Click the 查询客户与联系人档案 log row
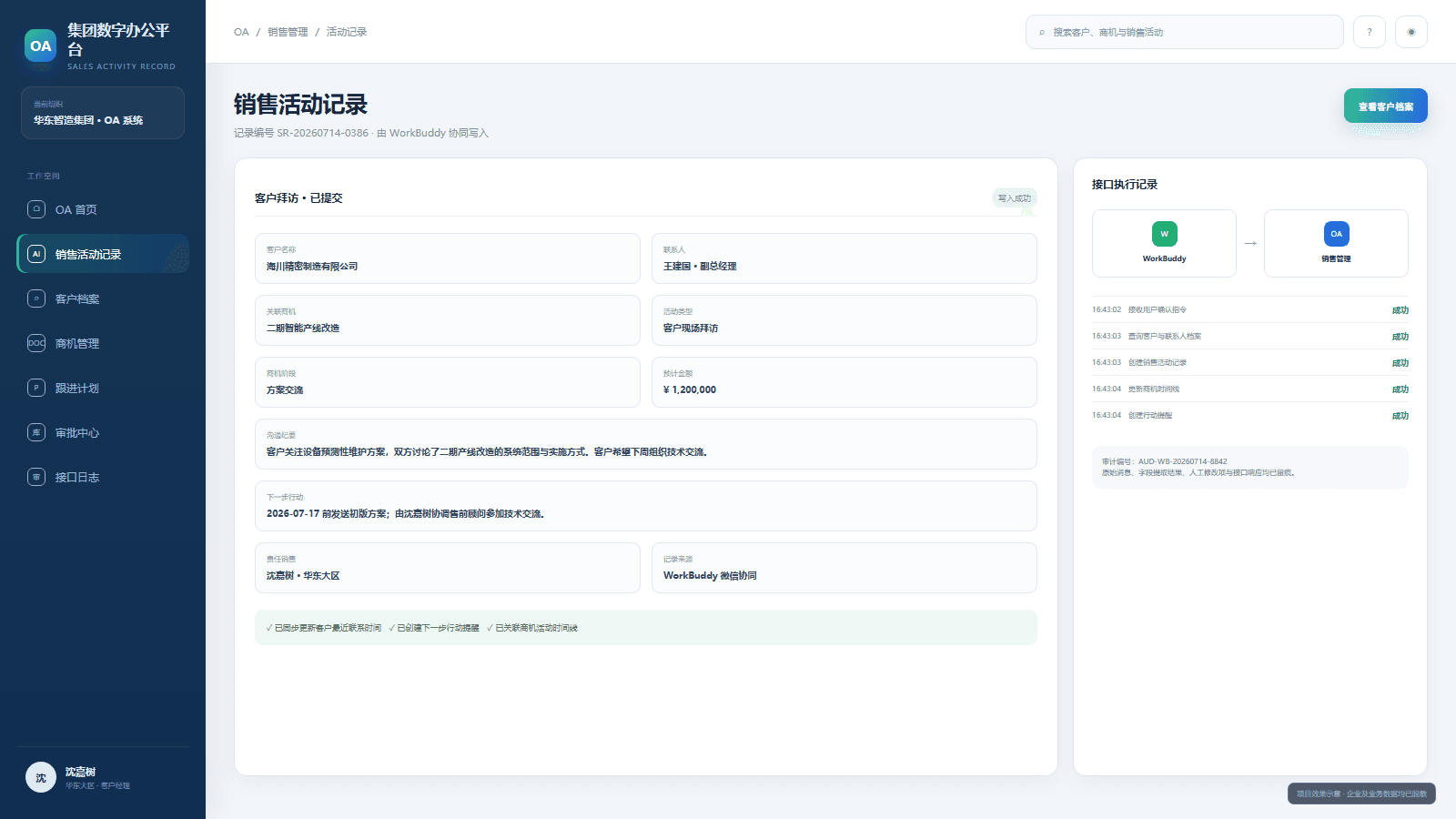 [1250, 337]
